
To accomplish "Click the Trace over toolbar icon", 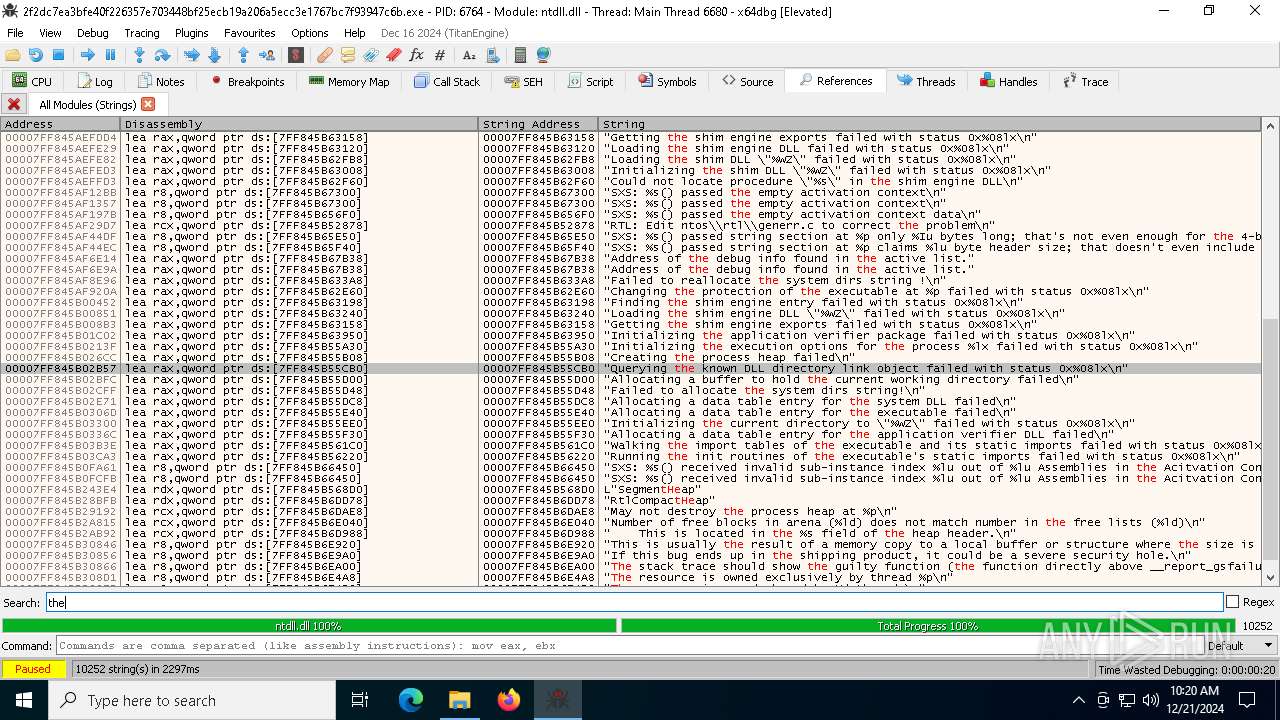I will [214, 55].
